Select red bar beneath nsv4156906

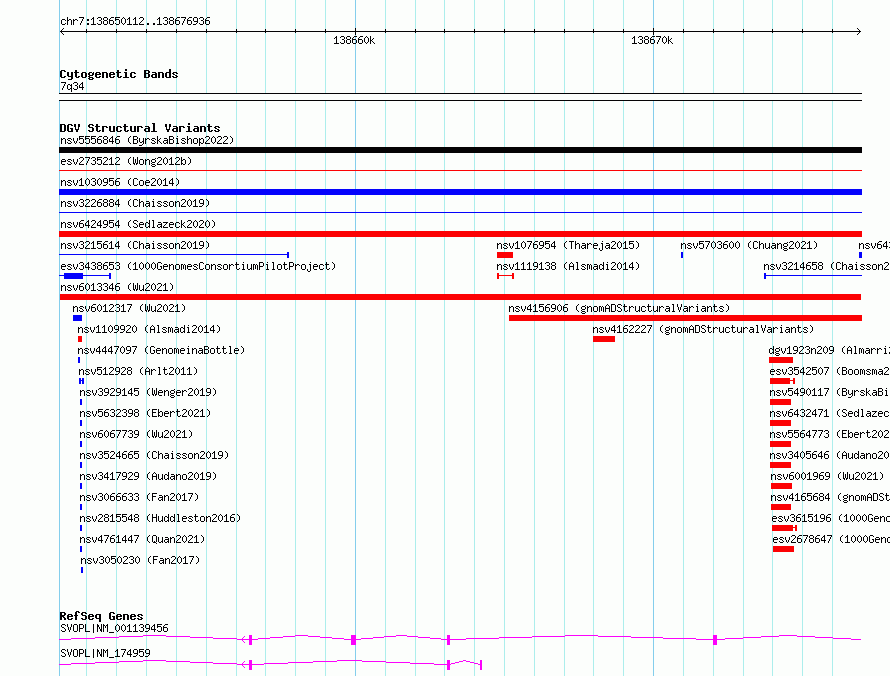[x=685, y=318]
